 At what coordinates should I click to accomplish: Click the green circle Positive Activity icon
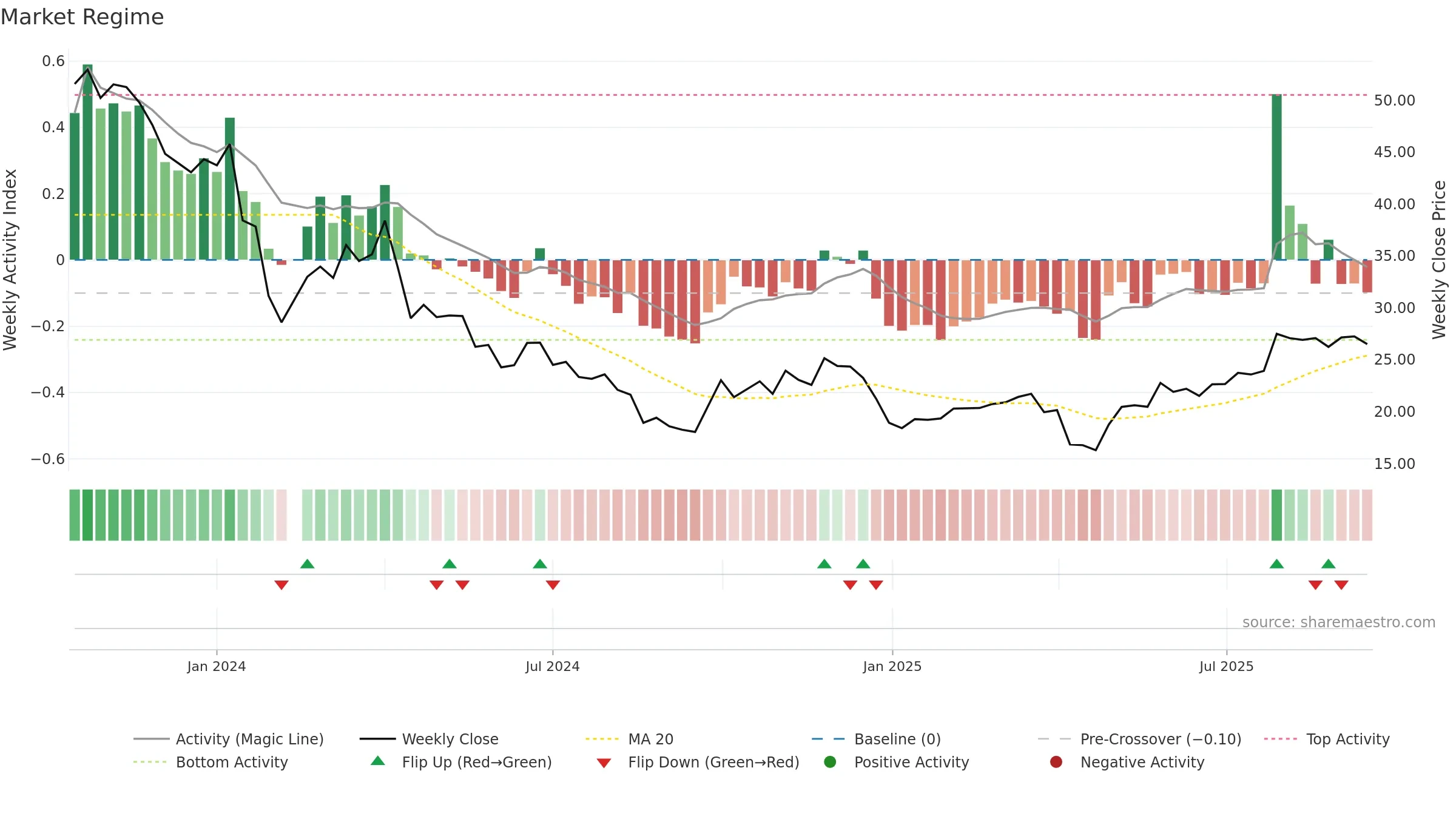coord(831,761)
